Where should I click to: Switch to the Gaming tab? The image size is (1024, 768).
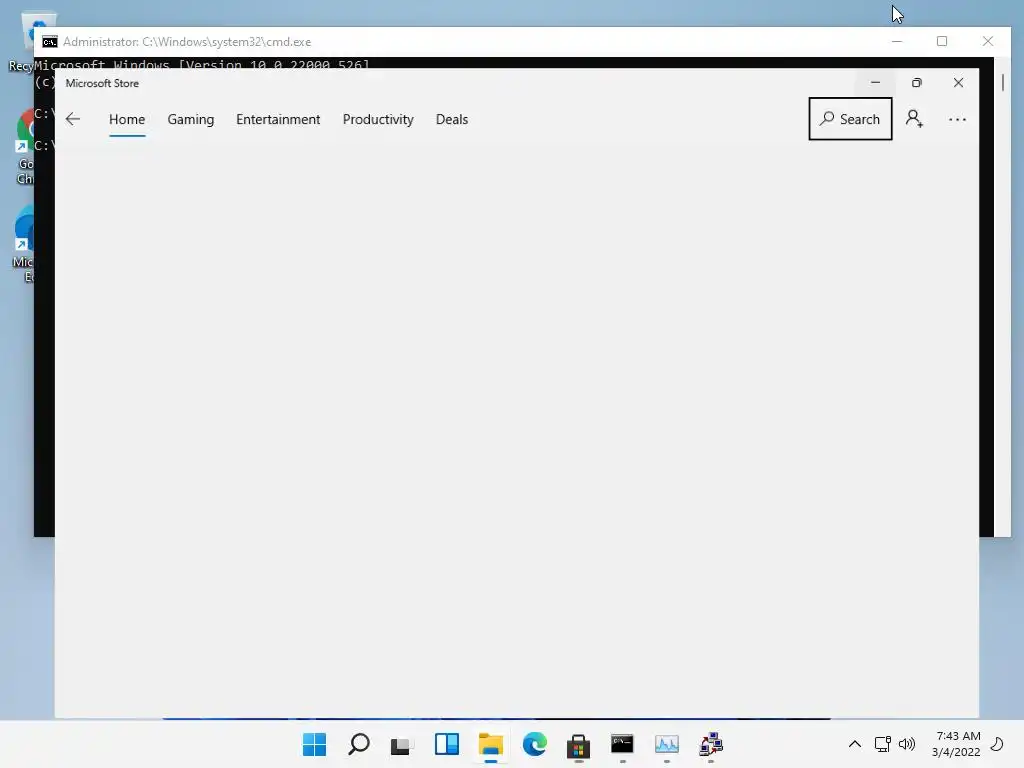pos(191,120)
